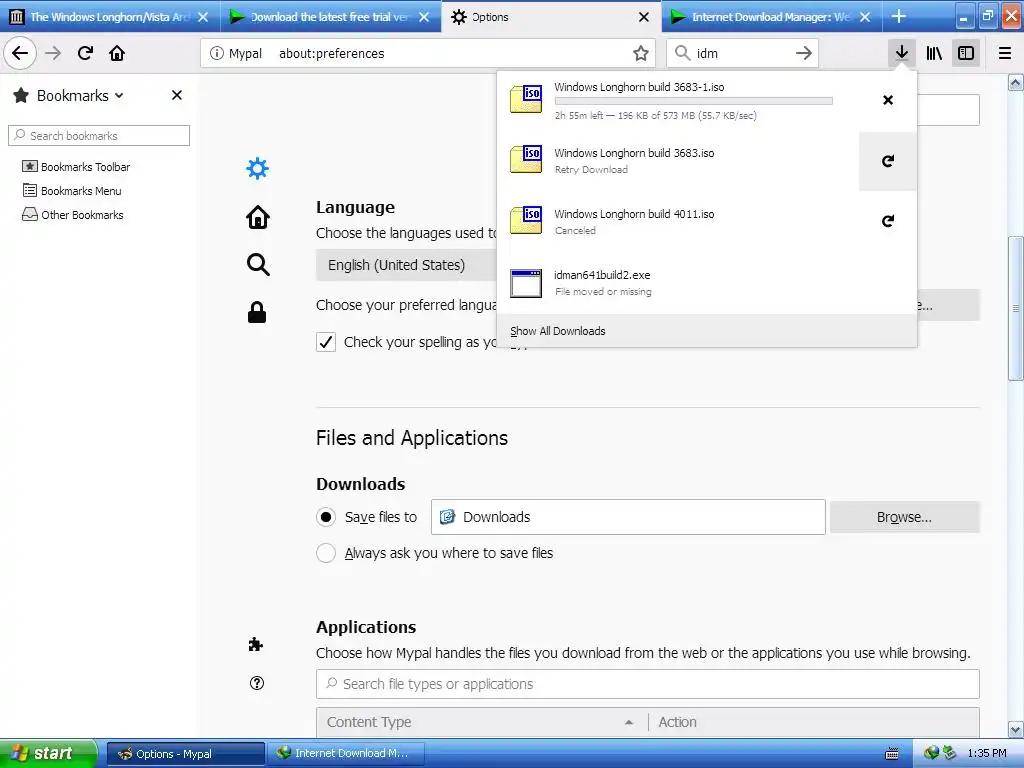Image resolution: width=1024 pixels, height=768 pixels.
Task: Click Search file types or applications field
Action: pyautogui.click(x=647, y=684)
